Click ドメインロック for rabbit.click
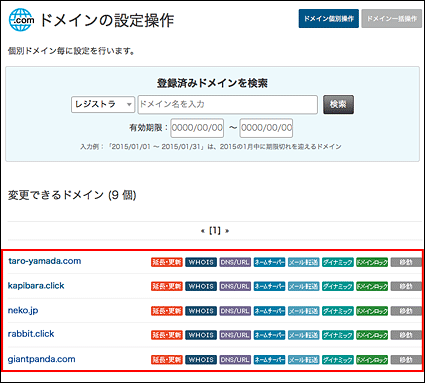This screenshot has height=383, width=425. click(372, 335)
